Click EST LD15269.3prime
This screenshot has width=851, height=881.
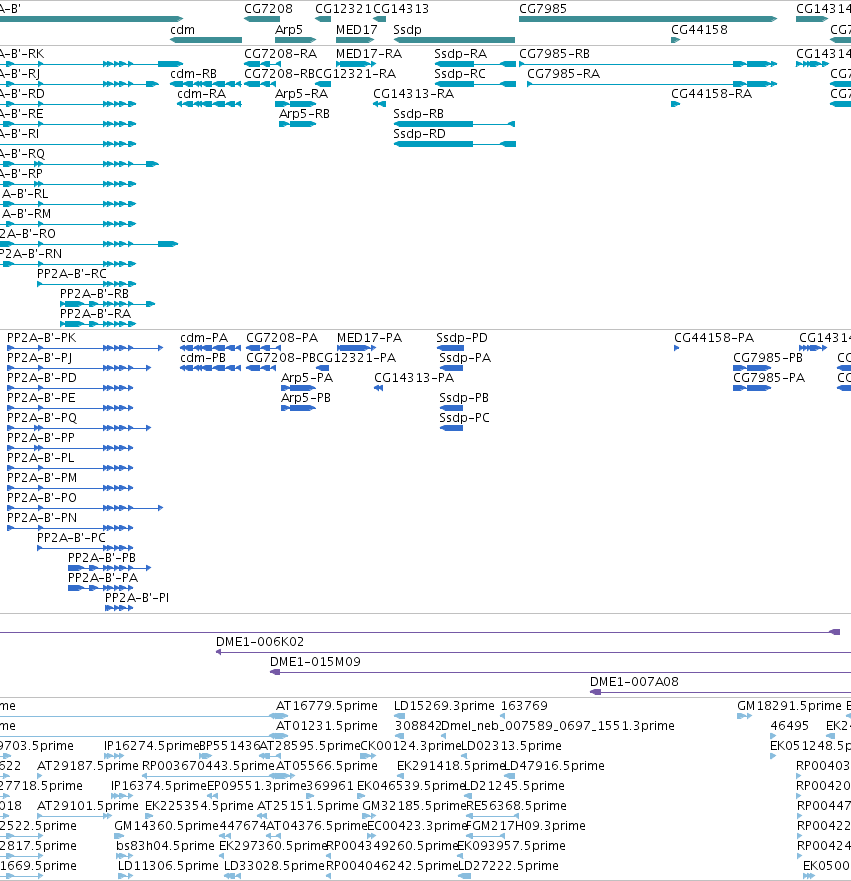coord(399,716)
